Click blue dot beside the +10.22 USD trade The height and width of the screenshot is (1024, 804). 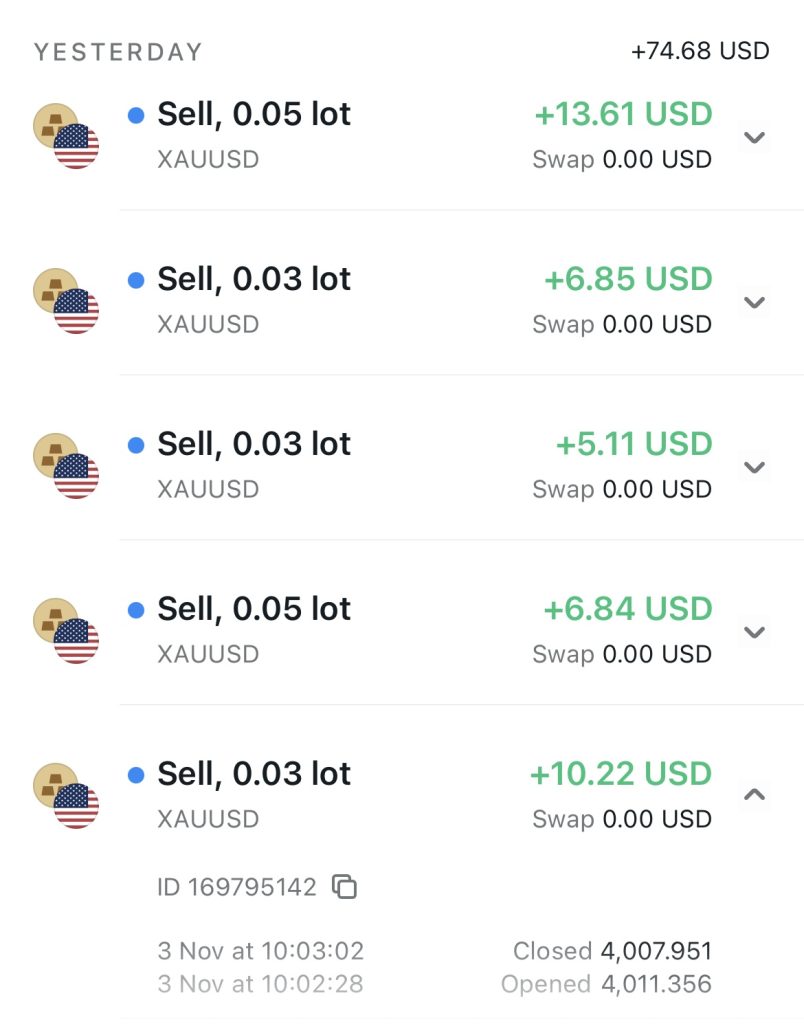[x=137, y=776]
